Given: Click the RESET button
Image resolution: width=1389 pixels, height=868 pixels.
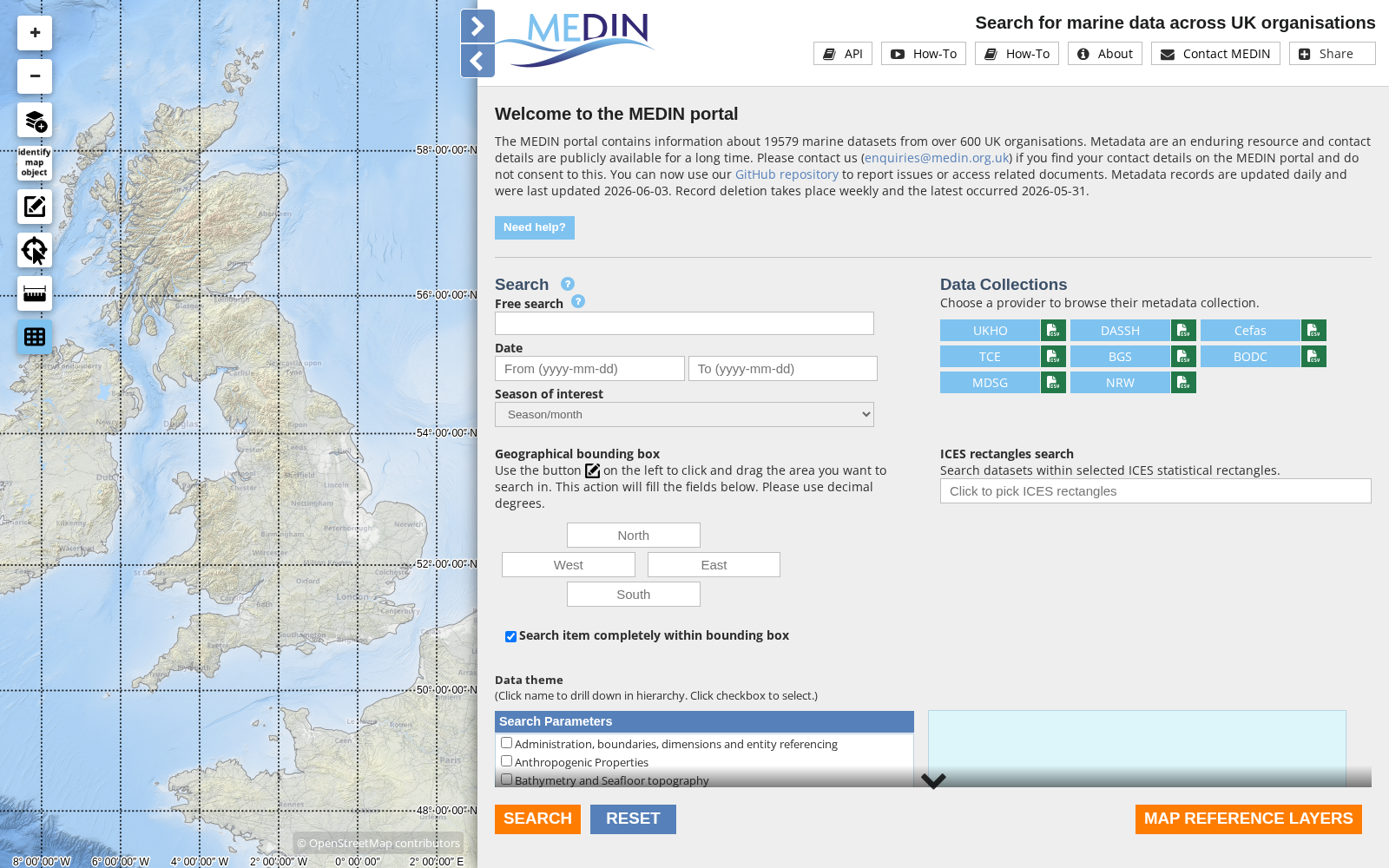Looking at the screenshot, I should click(633, 819).
